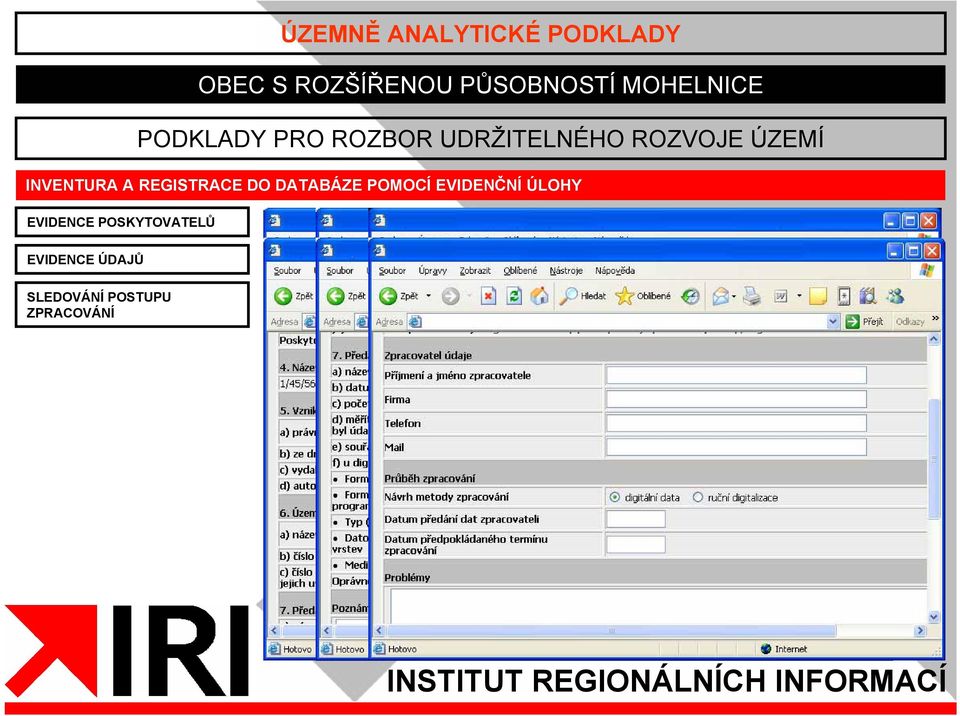Open the Oblíbené star favorites button
Viewport: 960px width, 716px height.
tap(643, 296)
